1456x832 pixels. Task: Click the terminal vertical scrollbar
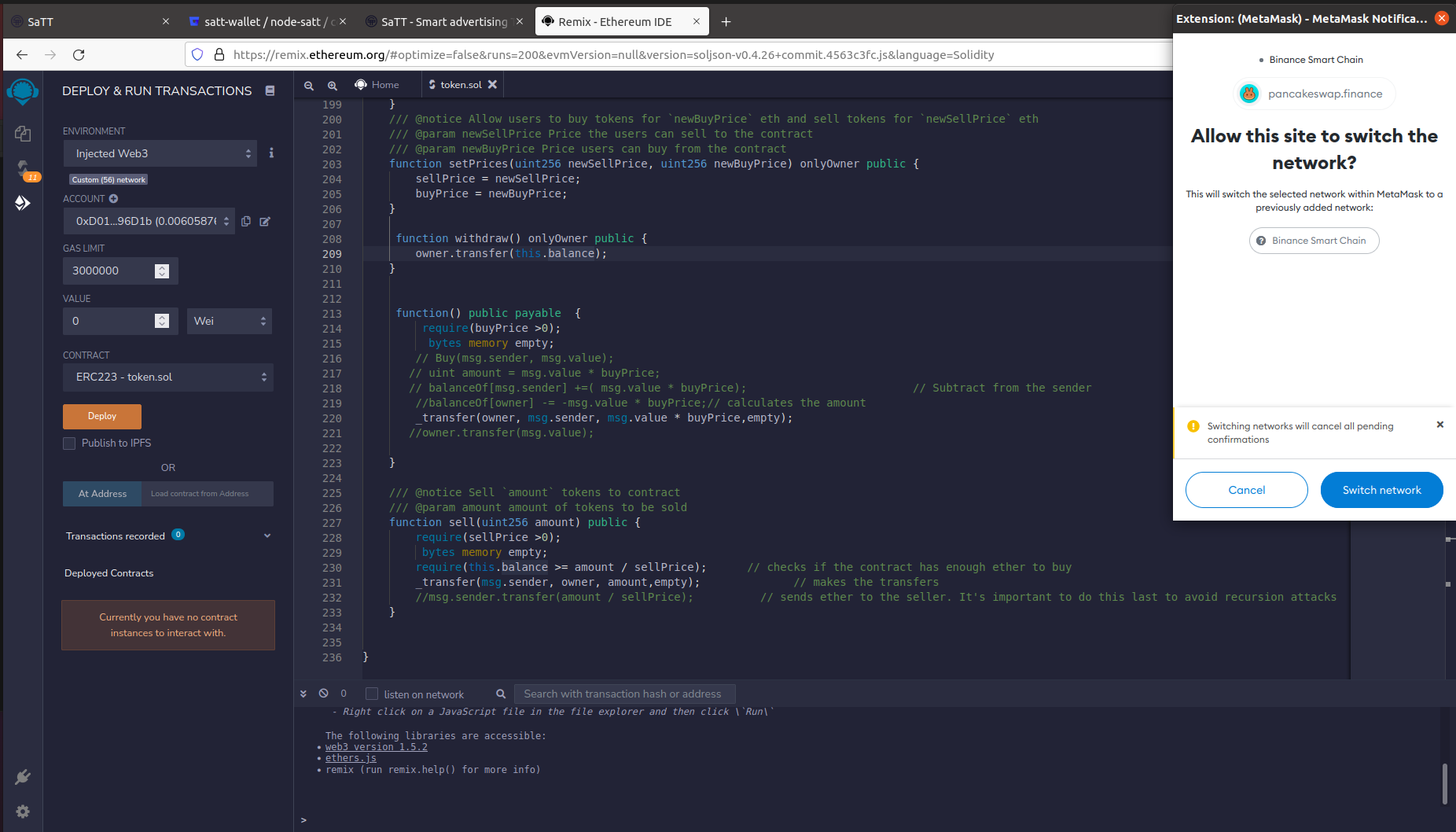point(1445,783)
